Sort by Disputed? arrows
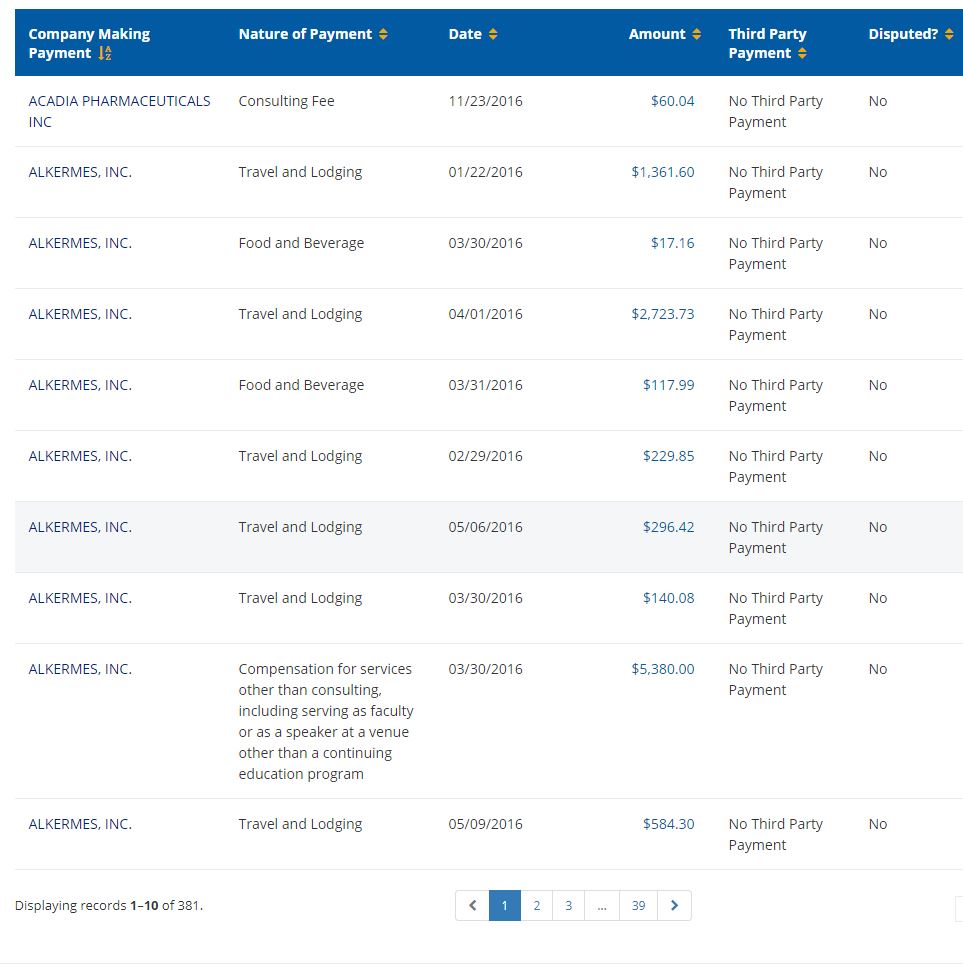 click(949, 34)
